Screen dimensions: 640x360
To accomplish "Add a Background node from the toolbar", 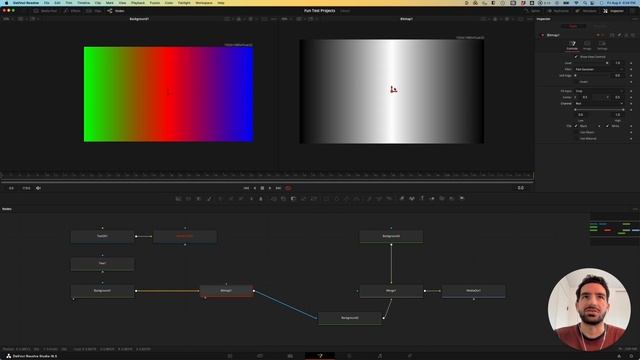I will pyautogui.click(x=178, y=198).
